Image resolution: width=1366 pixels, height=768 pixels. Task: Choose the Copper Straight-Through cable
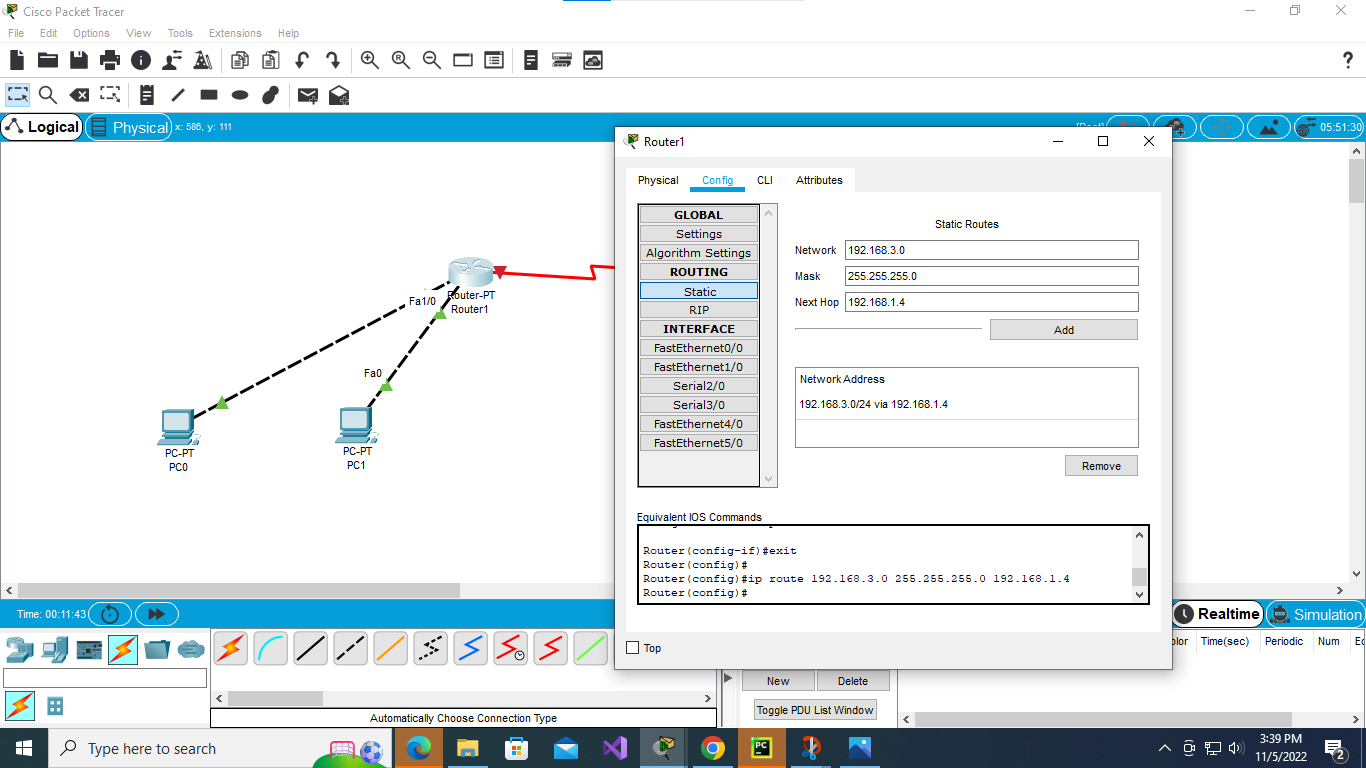[311, 649]
